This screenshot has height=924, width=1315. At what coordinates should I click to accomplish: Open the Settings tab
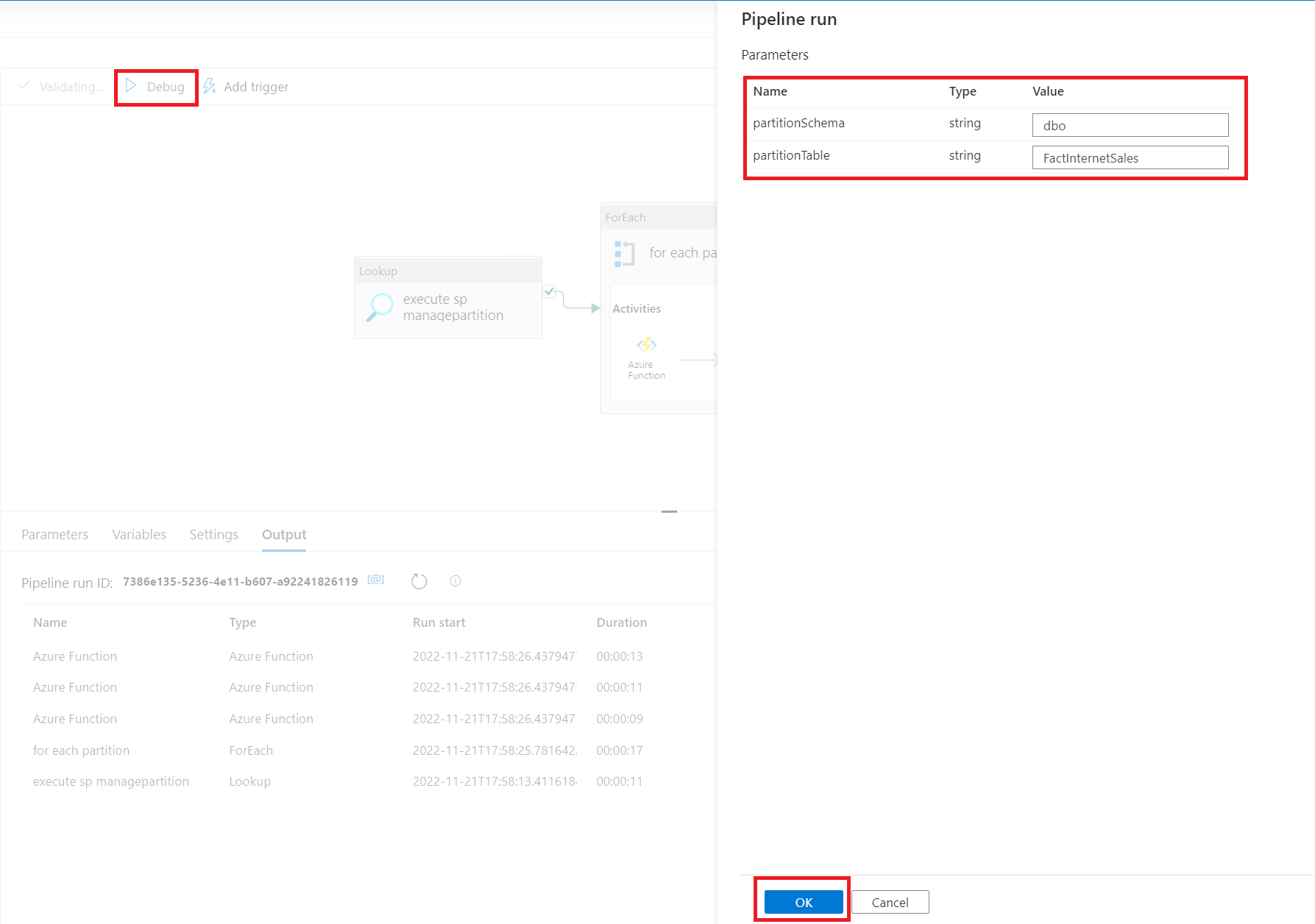(x=213, y=534)
